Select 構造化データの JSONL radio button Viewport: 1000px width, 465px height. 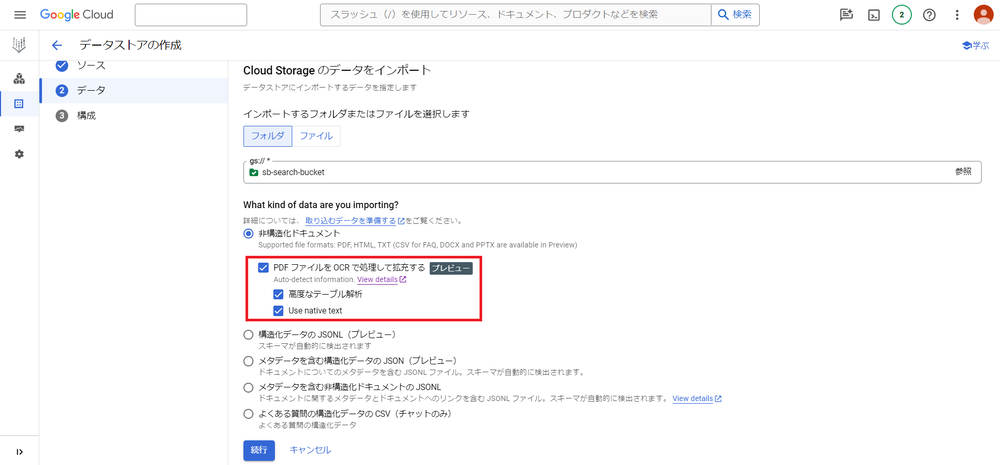point(248,334)
